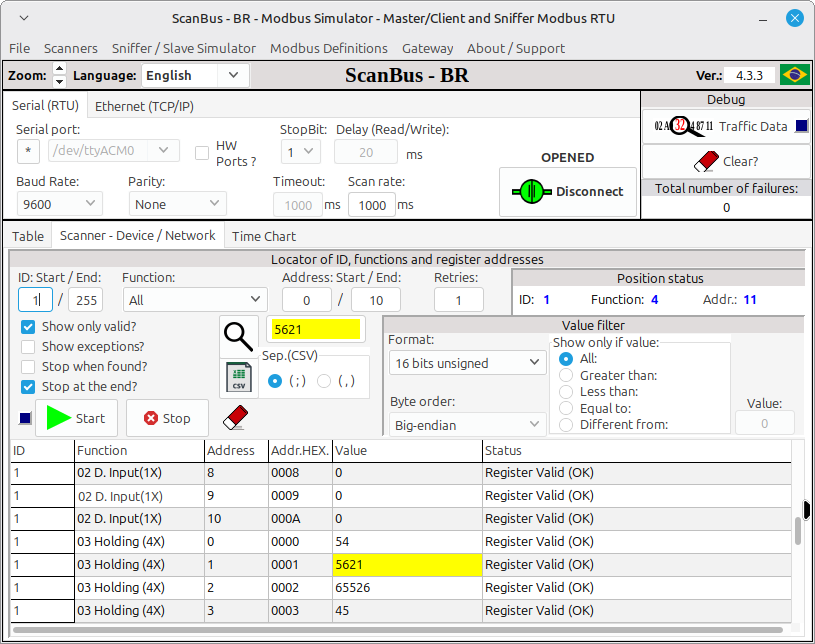Image resolution: width=815 pixels, height=644 pixels.
Task: Click the ID End field showing 255
Action: pos(86,300)
